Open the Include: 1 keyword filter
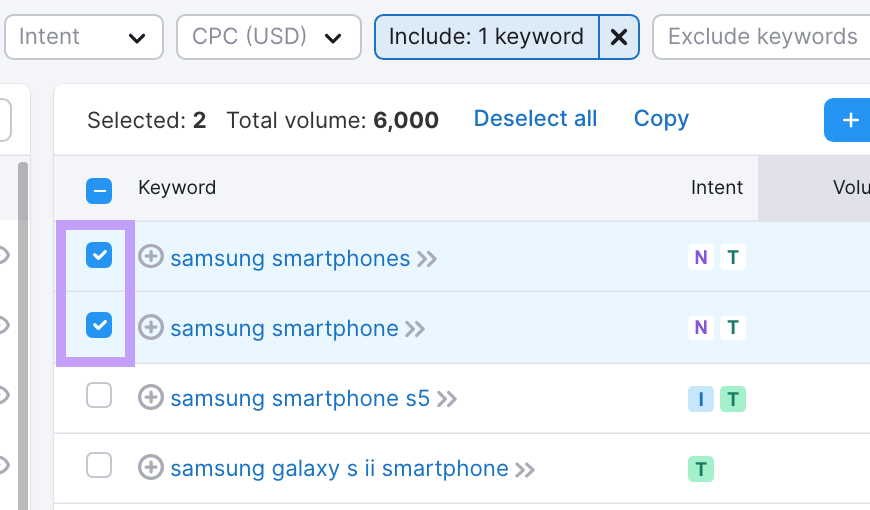 coord(486,38)
